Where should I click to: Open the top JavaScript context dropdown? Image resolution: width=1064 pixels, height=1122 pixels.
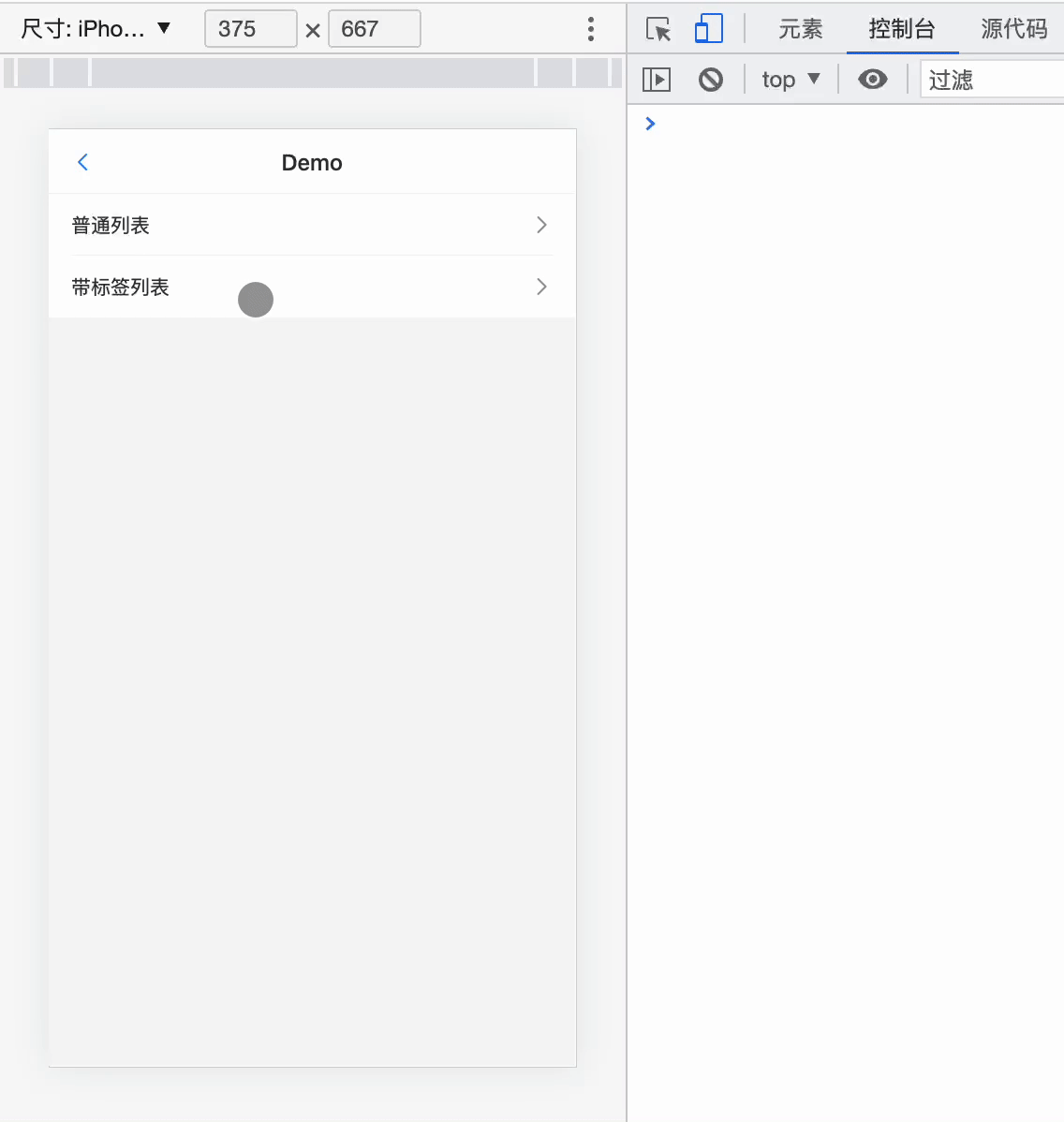click(x=791, y=80)
